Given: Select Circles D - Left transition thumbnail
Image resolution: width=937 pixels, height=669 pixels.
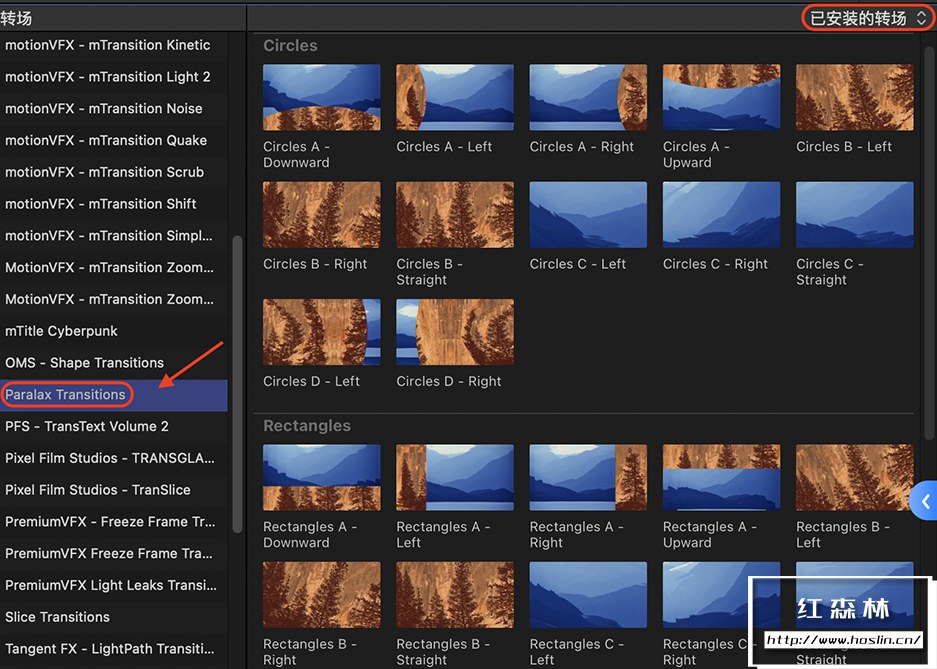Looking at the screenshot, I should click(x=321, y=332).
